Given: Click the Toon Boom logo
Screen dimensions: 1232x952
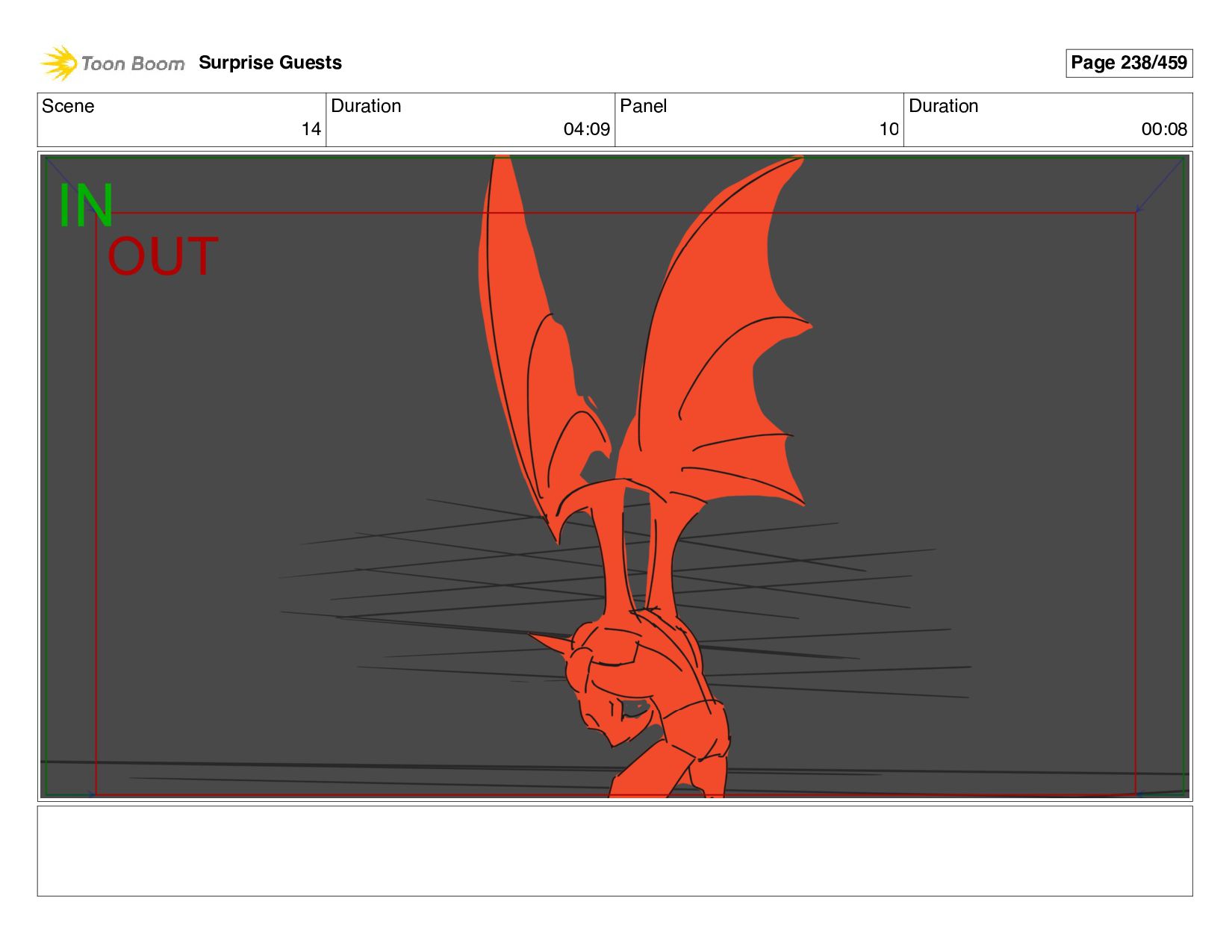Looking at the screenshot, I should tap(112, 63).
